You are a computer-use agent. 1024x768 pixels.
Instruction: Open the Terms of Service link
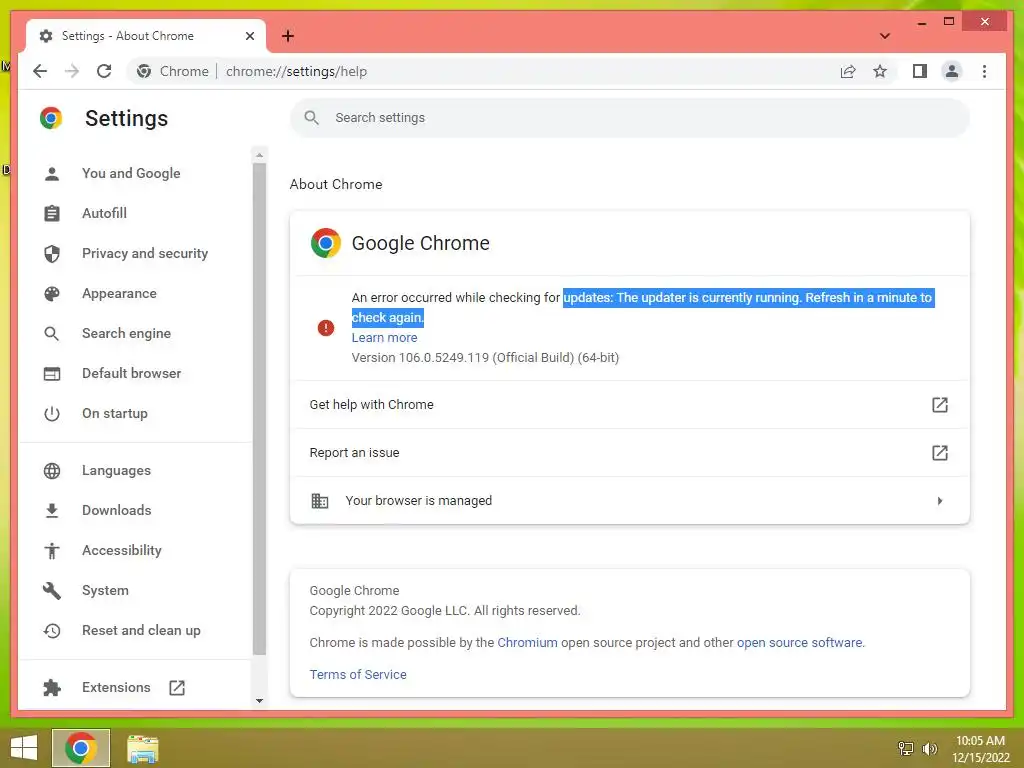357,675
